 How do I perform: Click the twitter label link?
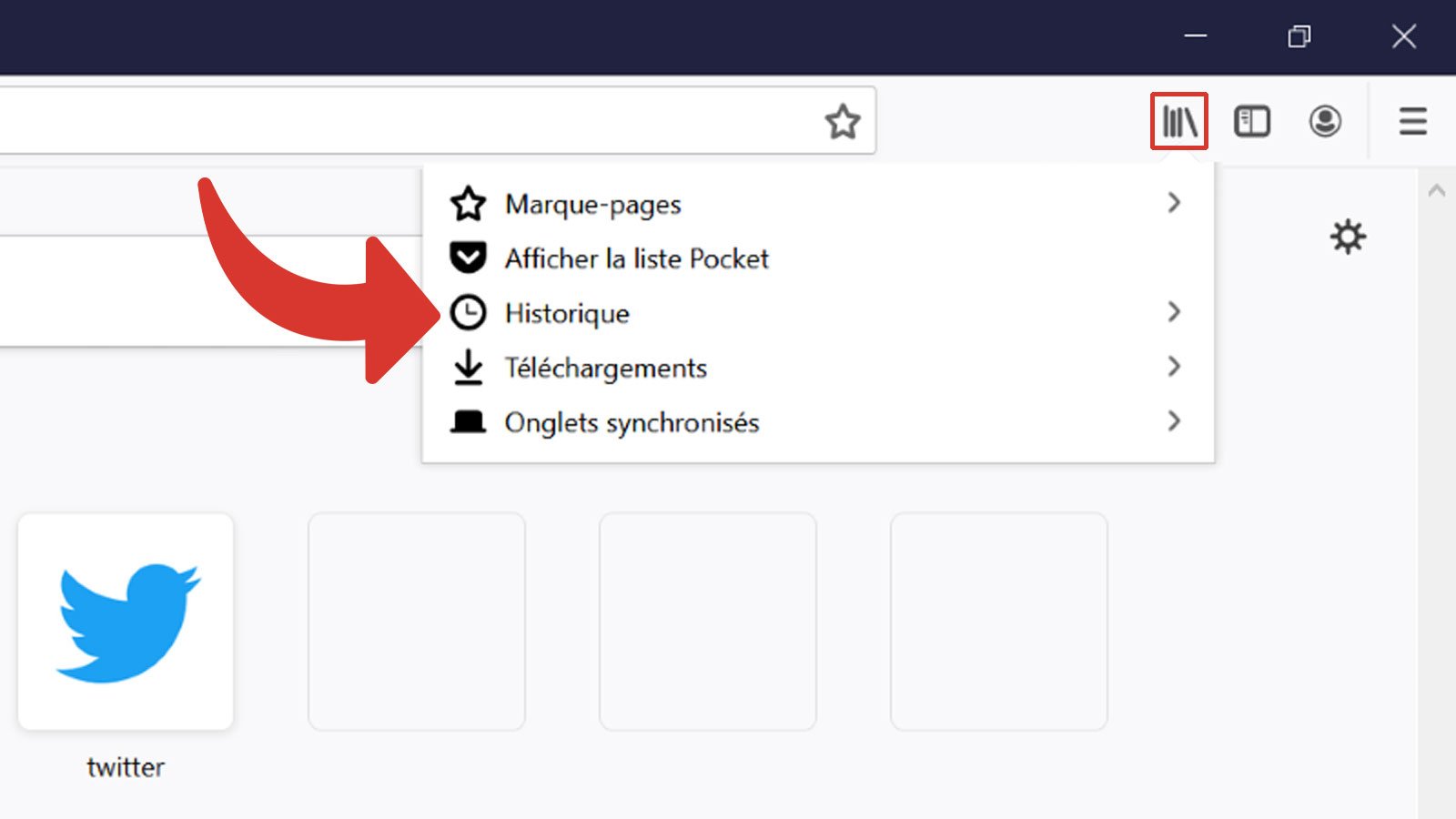(126, 766)
